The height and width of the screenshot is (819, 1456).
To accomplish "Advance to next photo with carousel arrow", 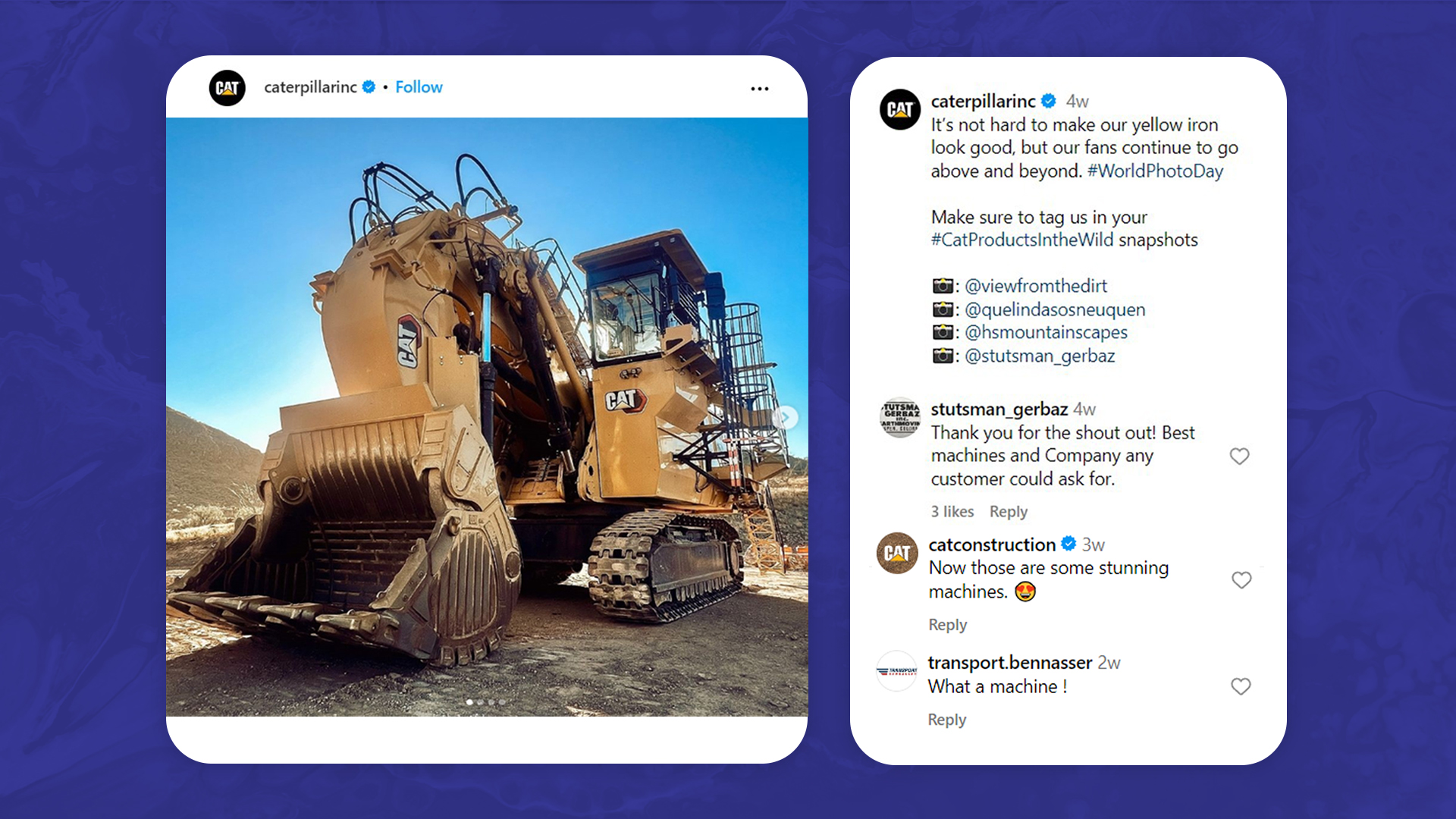I will tap(786, 417).
